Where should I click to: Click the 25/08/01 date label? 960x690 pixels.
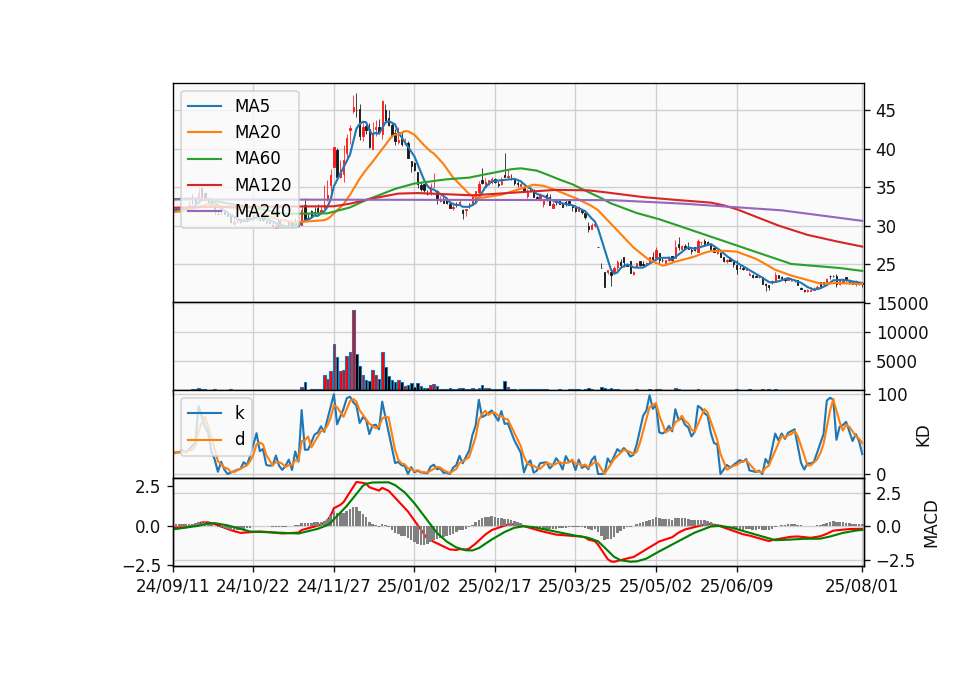click(861, 586)
